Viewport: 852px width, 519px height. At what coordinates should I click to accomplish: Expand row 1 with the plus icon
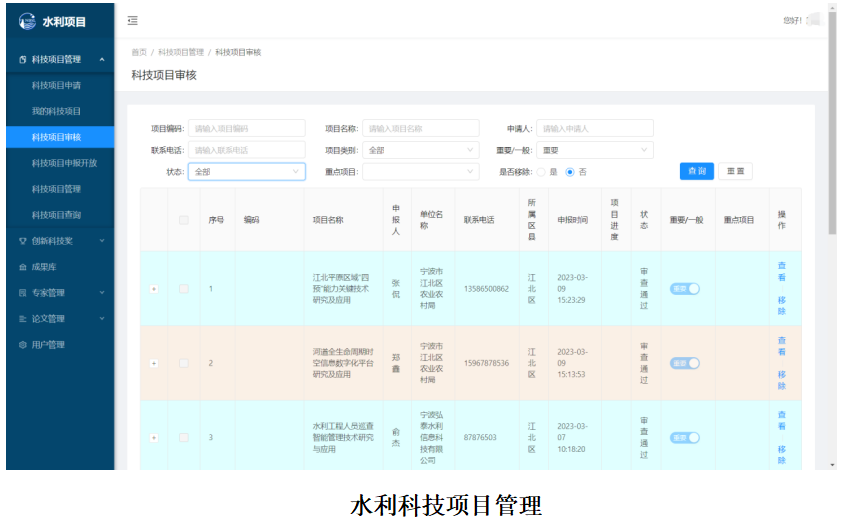pos(154,289)
